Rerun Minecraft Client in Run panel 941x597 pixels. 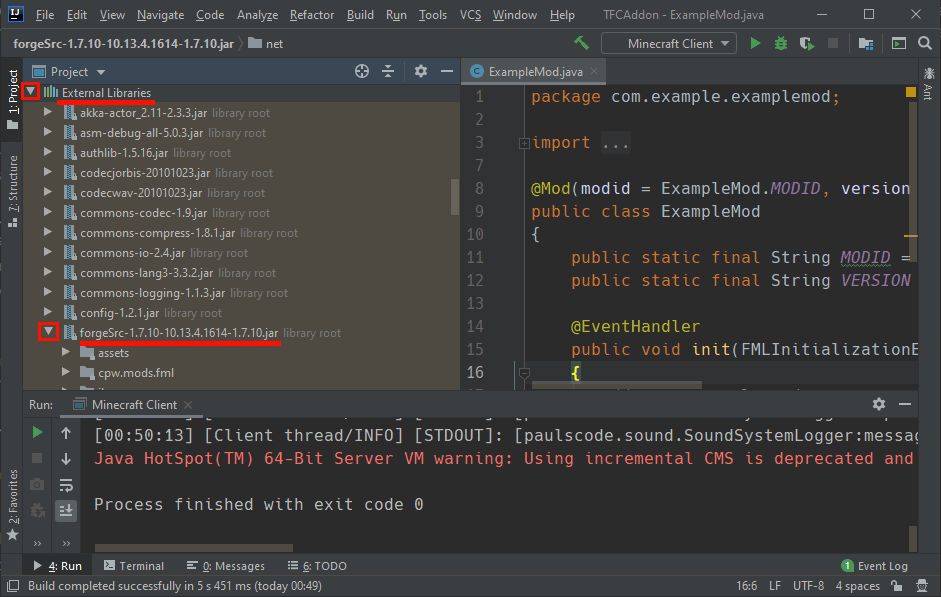[x=37, y=432]
